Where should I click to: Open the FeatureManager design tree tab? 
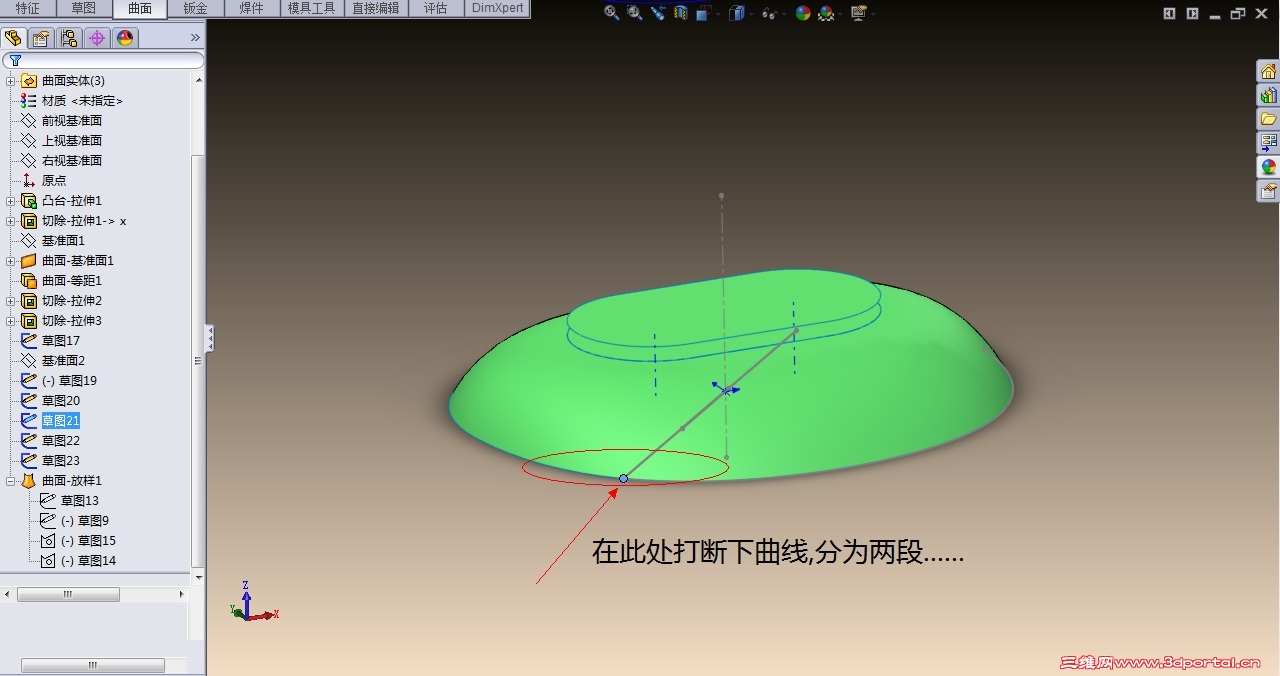13,38
